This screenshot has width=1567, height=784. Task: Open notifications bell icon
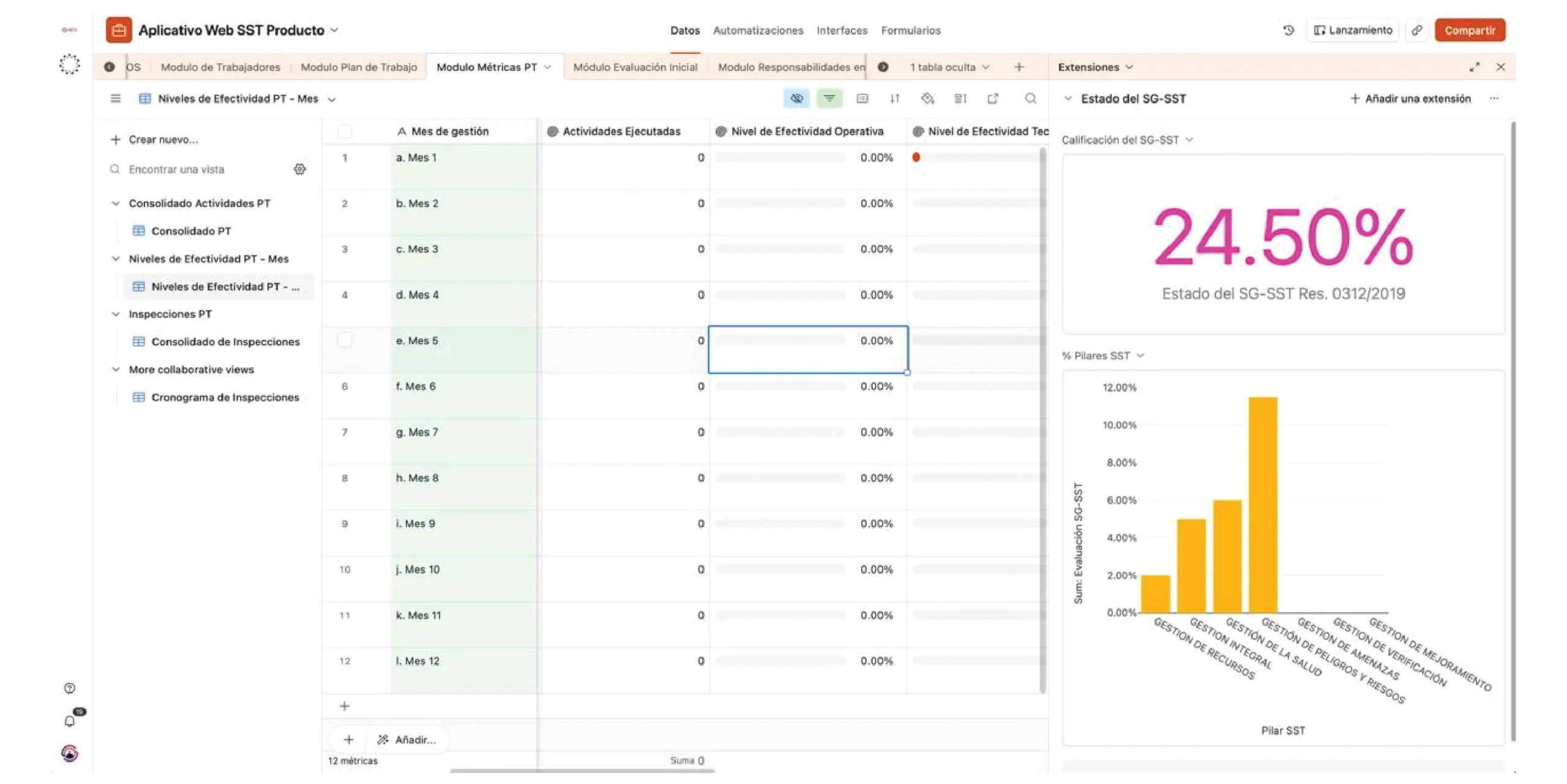[70, 721]
